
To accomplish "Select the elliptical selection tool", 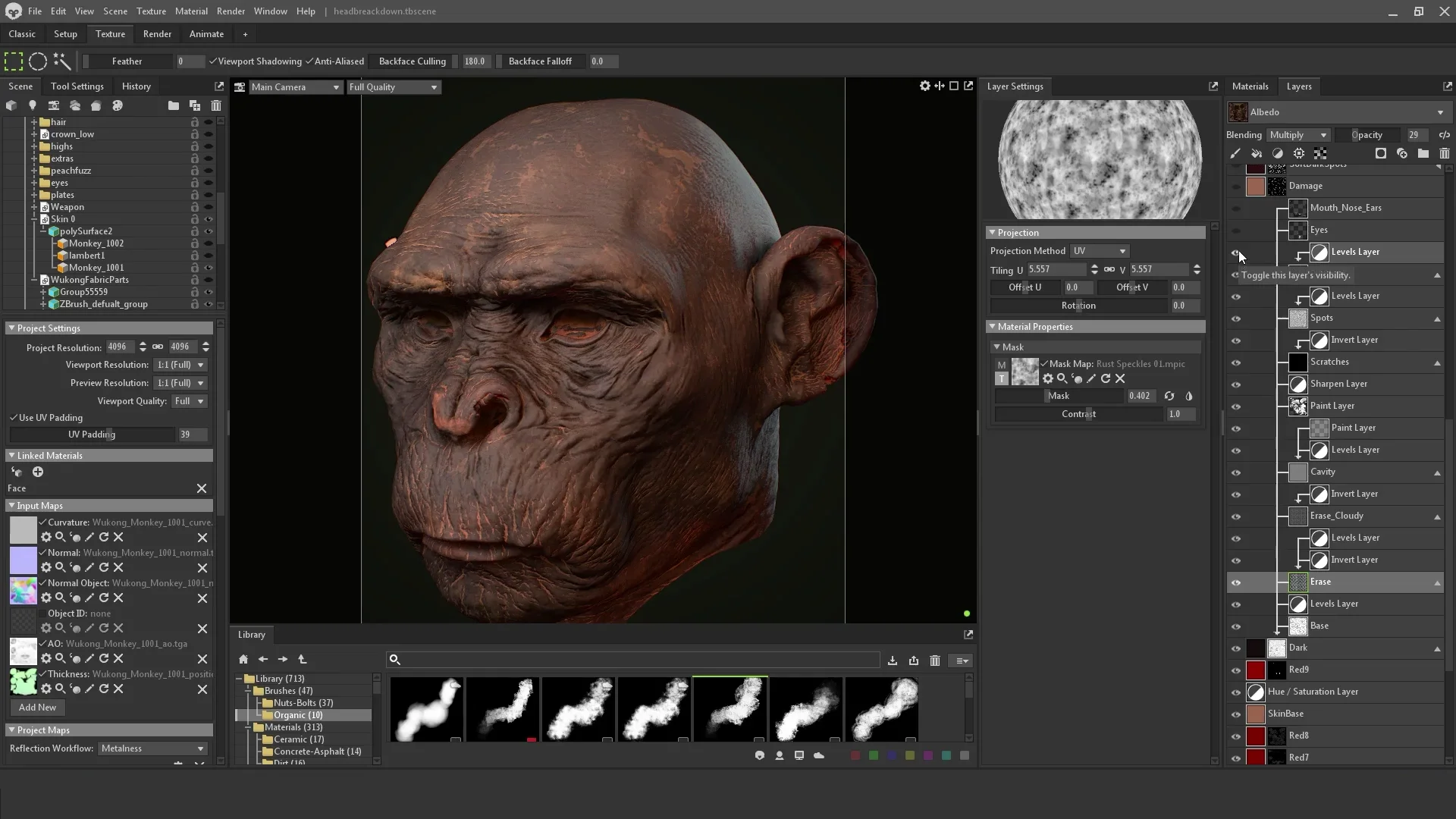I will 38,61.
